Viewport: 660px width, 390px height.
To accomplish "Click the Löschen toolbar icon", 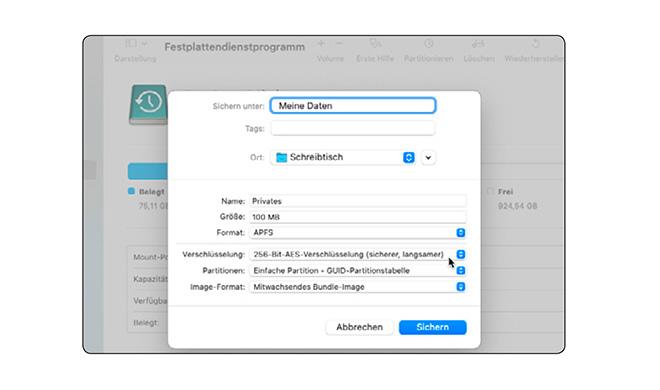I will (x=479, y=44).
